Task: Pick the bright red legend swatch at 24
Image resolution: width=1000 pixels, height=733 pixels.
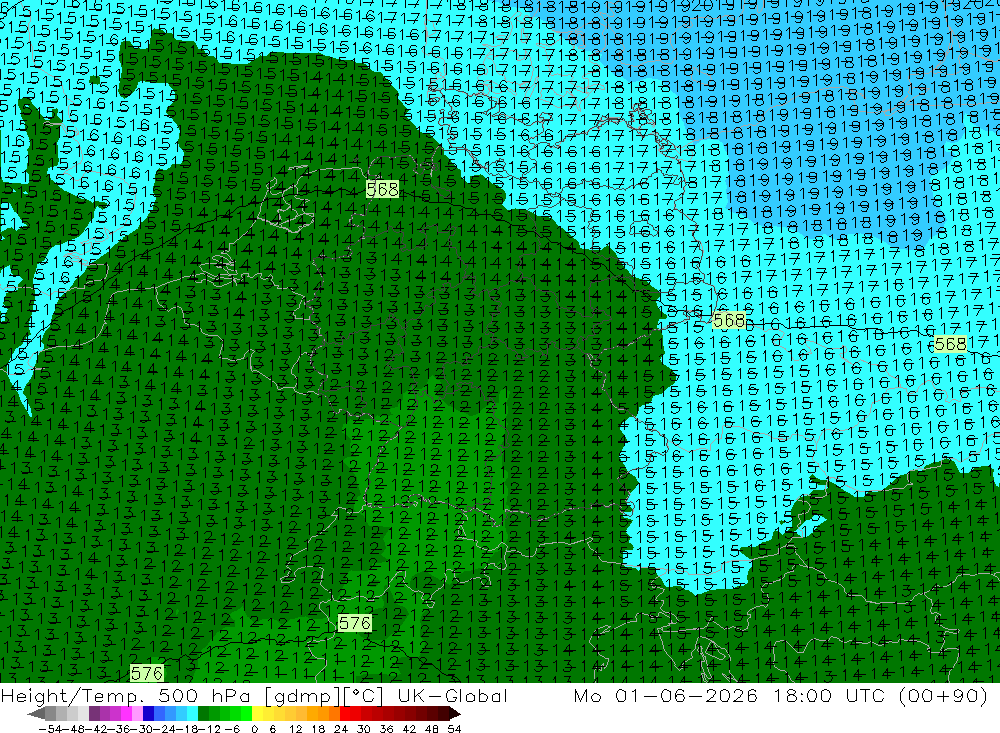Action: tap(344, 714)
